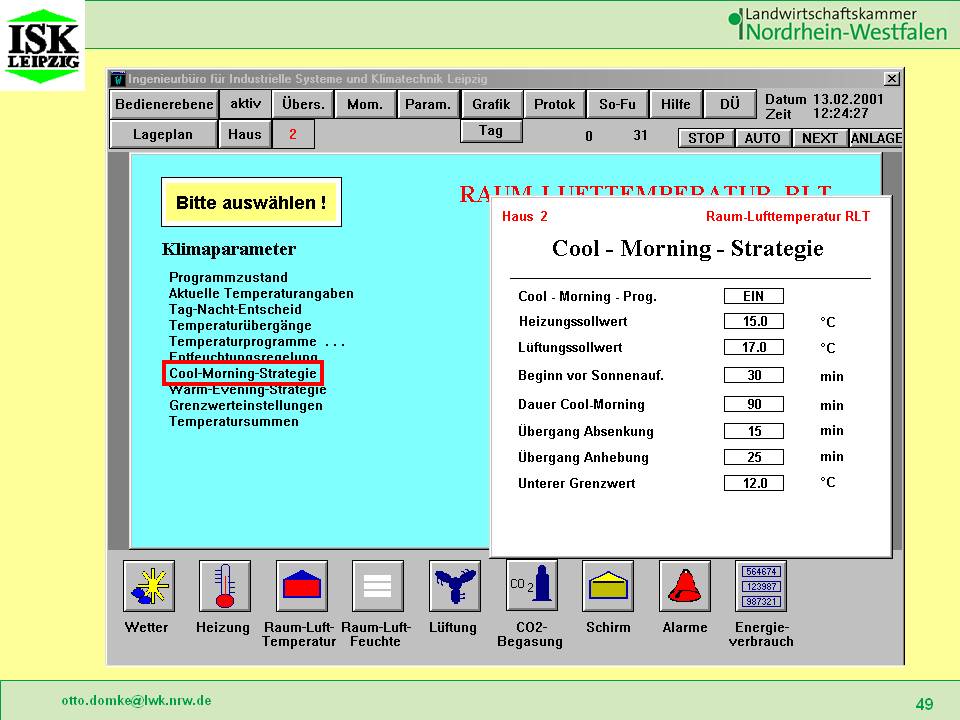
Task: Open the Wetter weather icon
Action: [x=148, y=586]
